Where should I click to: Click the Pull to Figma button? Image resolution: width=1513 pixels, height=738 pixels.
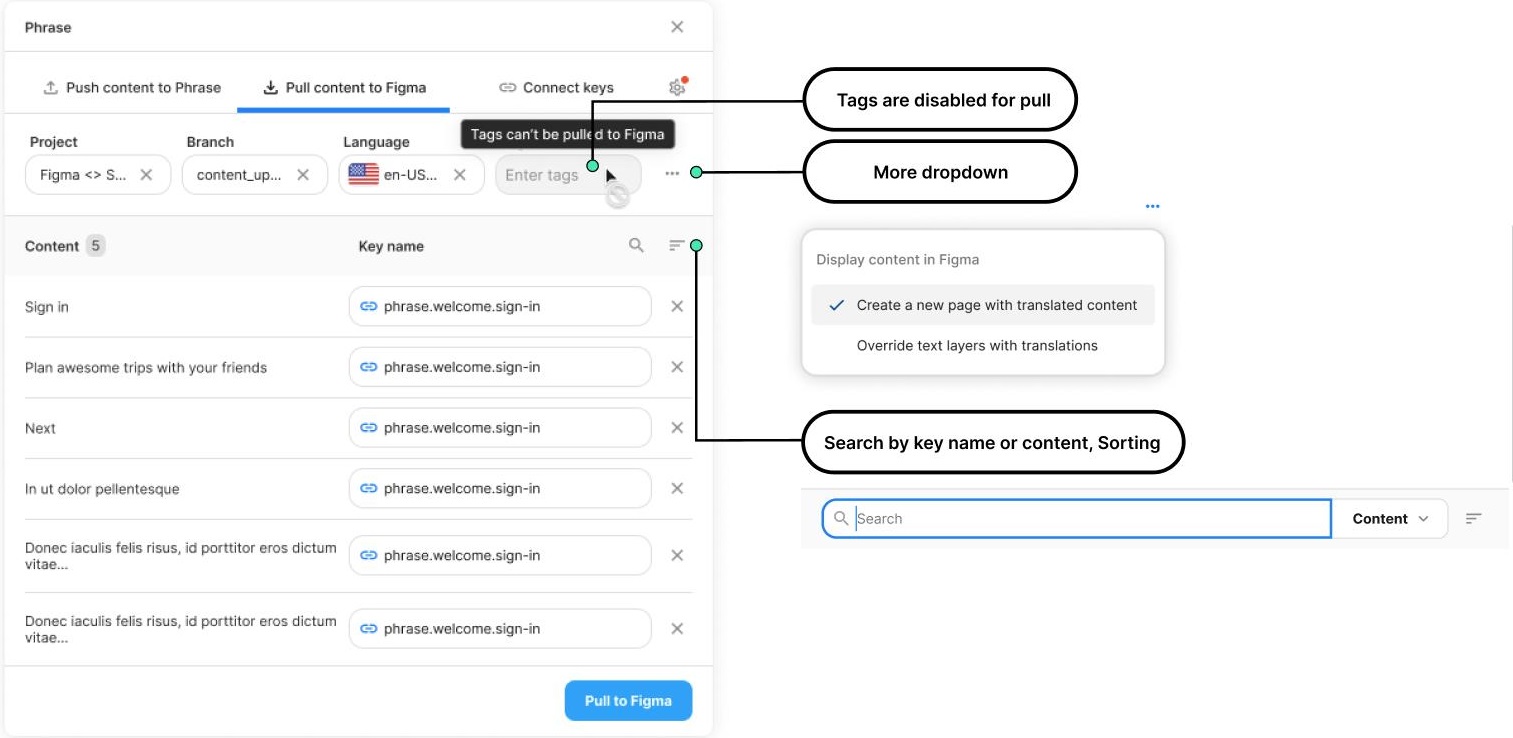(x=628, y=701)
